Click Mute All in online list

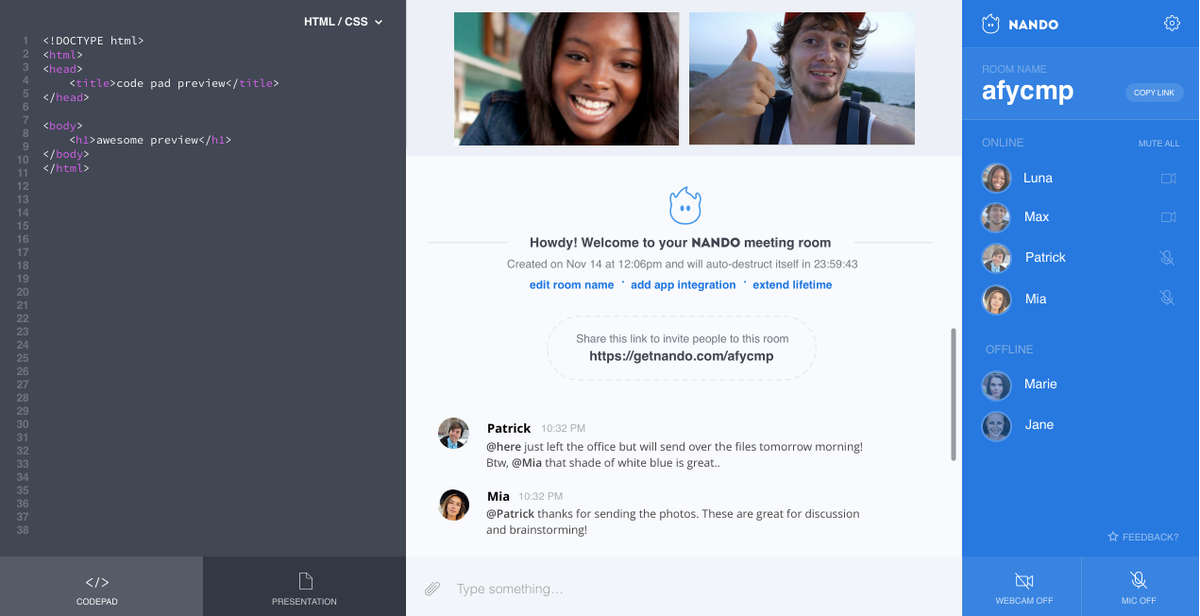pos(1158,143)
